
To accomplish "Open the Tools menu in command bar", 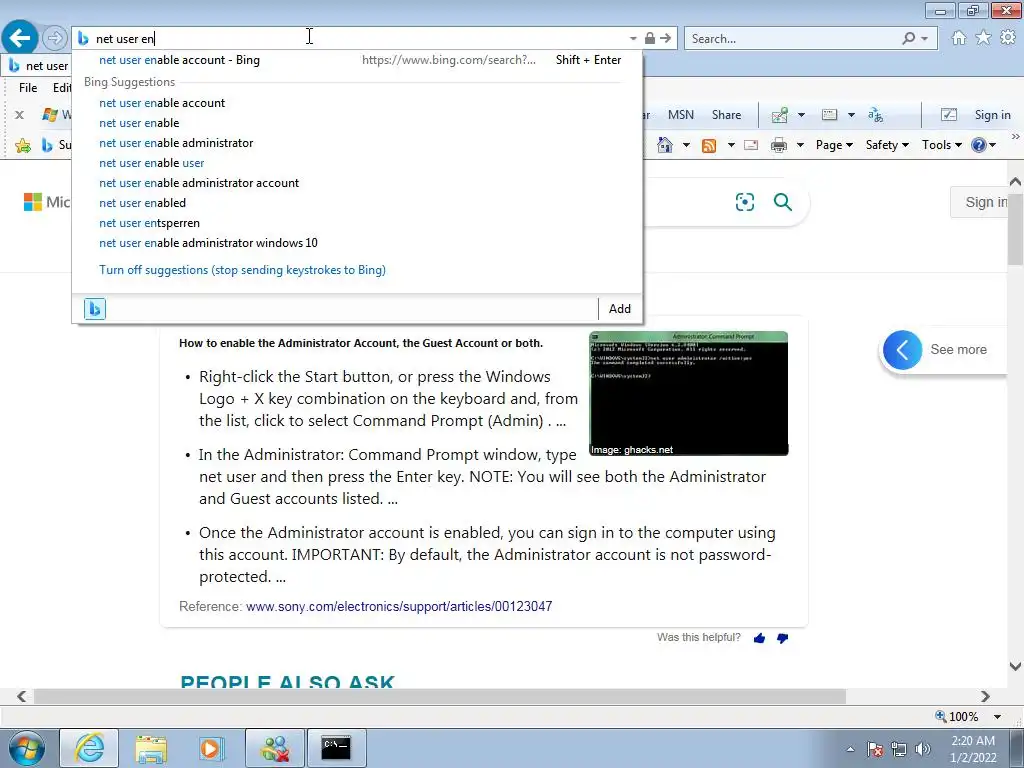I will [942, 145].
